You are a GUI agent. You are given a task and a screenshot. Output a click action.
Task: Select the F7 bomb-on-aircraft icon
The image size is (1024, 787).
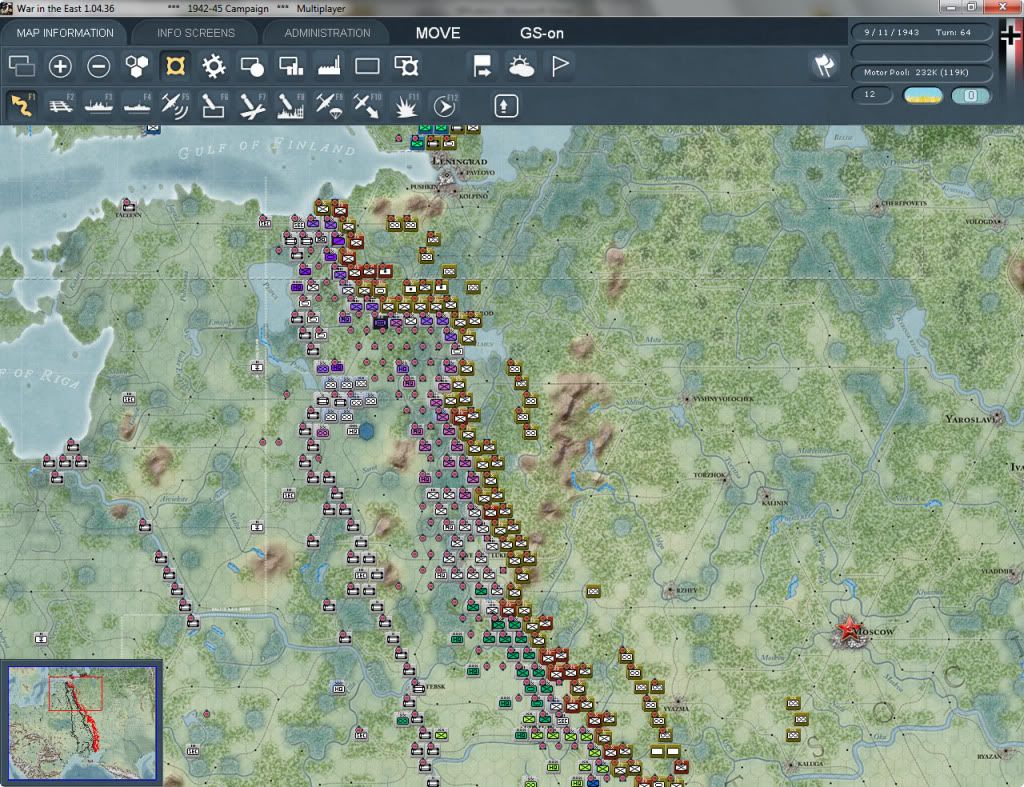click(252, 105)
